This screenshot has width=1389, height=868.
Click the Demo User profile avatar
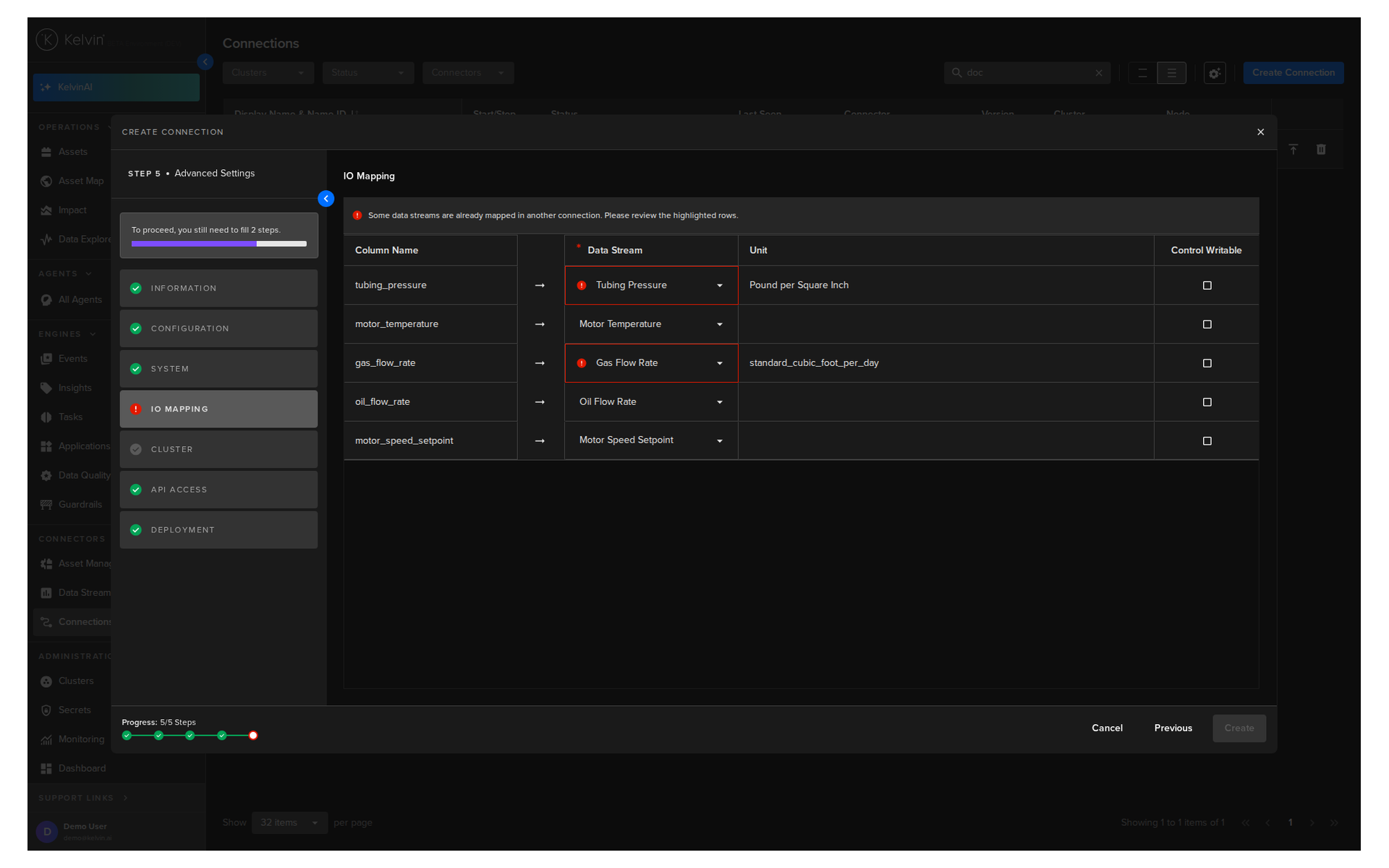[x=47, y=832]
